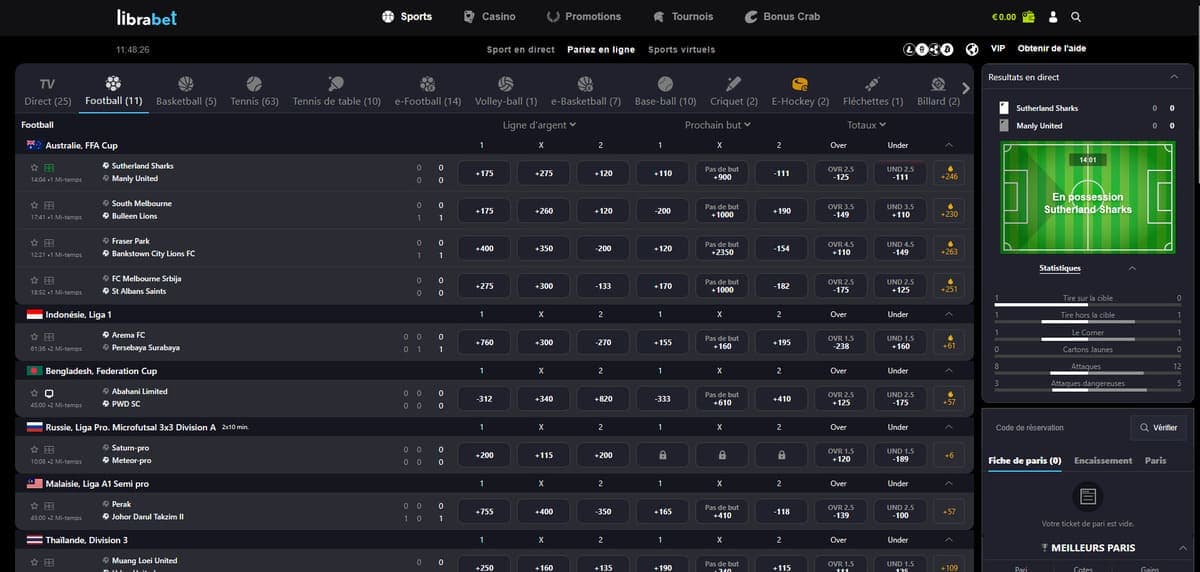This screenshot has height=572, width=1200.
Task: Click the Code de réservation input field
Action: coord(1055,428)
